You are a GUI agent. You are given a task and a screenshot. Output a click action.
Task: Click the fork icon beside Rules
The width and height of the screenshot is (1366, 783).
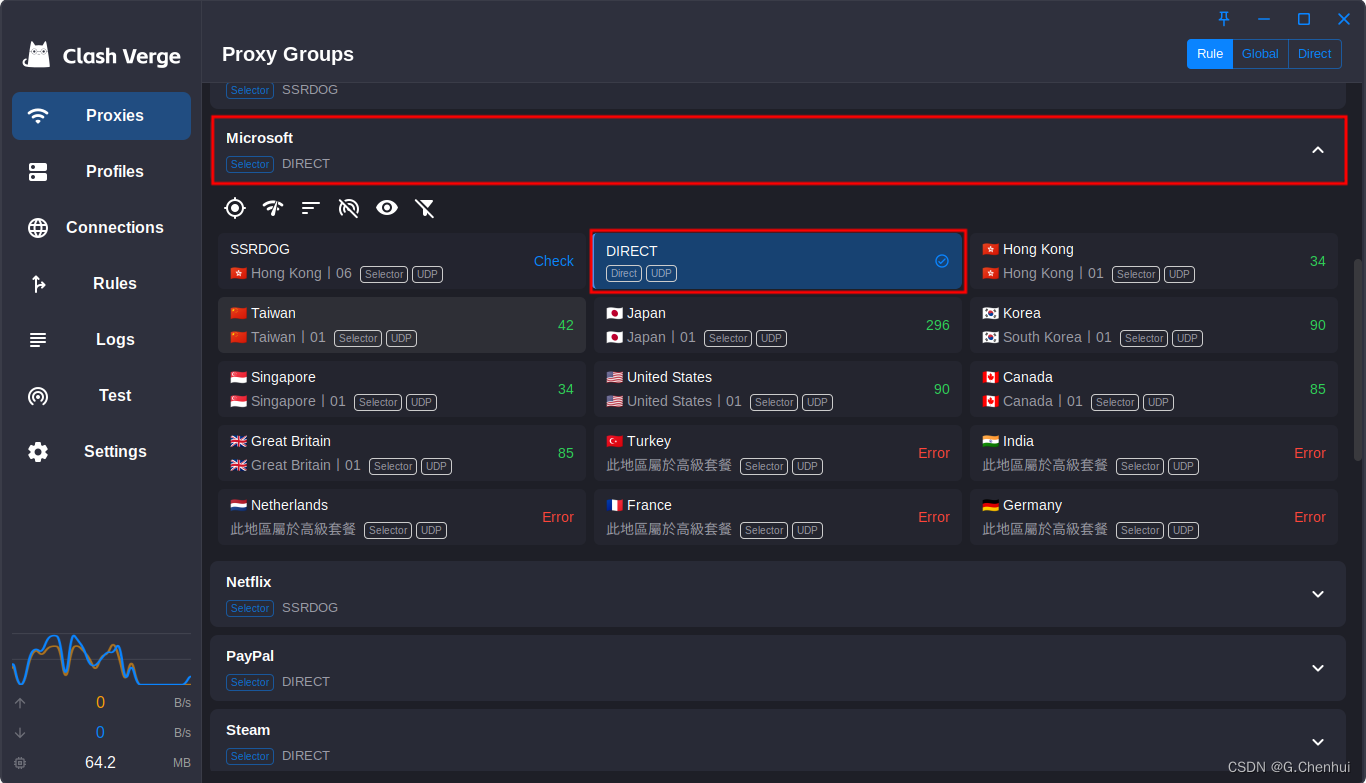(x=38, y=284)
